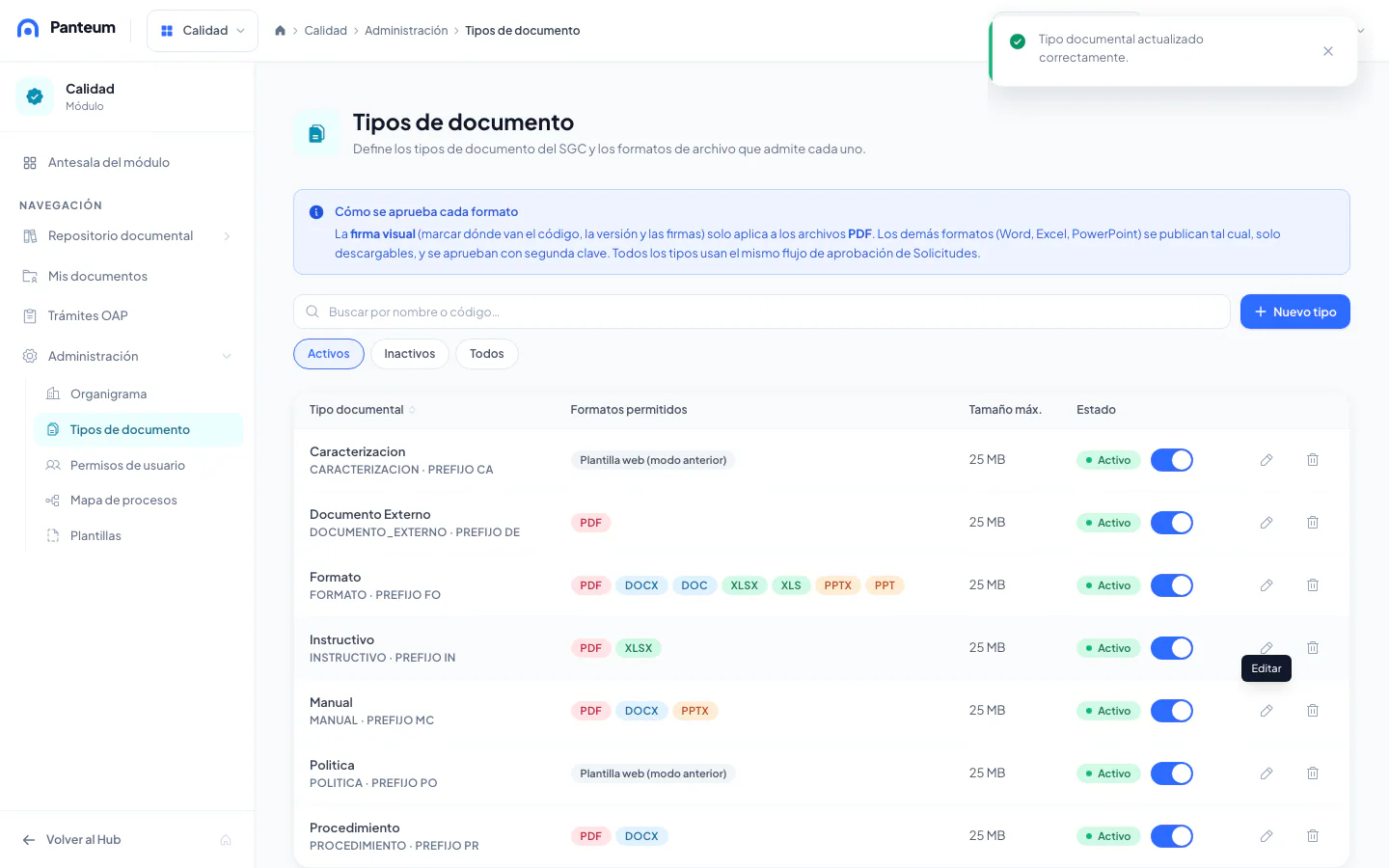The width and height of the screenshot is (1389, 868).
Task: Edit the Politica document type
Action: coord(1266,773)
